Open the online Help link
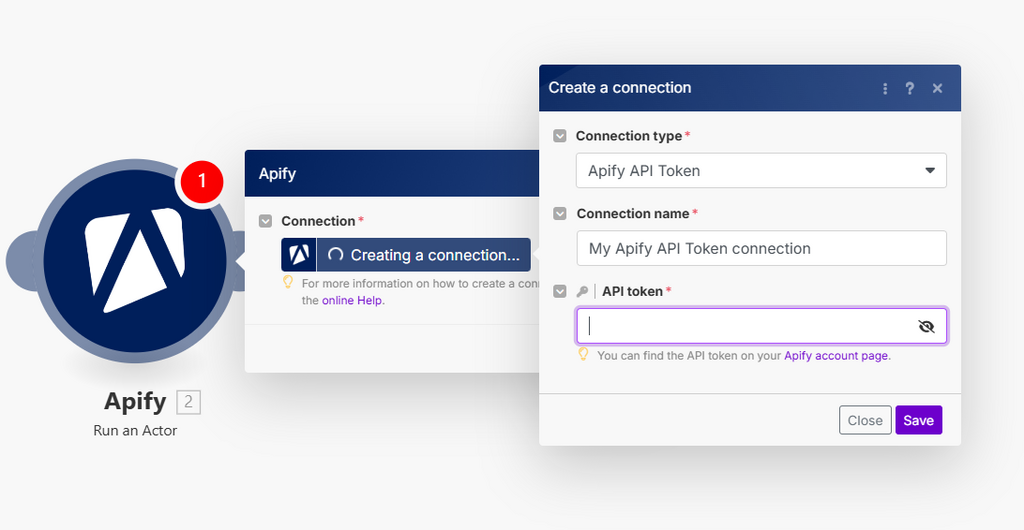The height and width of the screenshot is (530, 1024). [352, 301]
